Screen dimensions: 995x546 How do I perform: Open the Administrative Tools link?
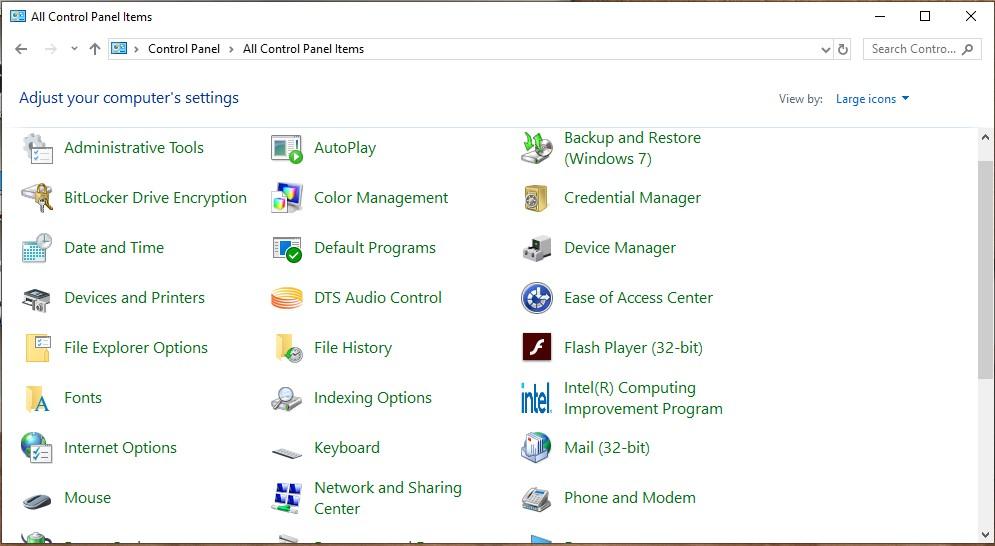(x=134, y=148)
